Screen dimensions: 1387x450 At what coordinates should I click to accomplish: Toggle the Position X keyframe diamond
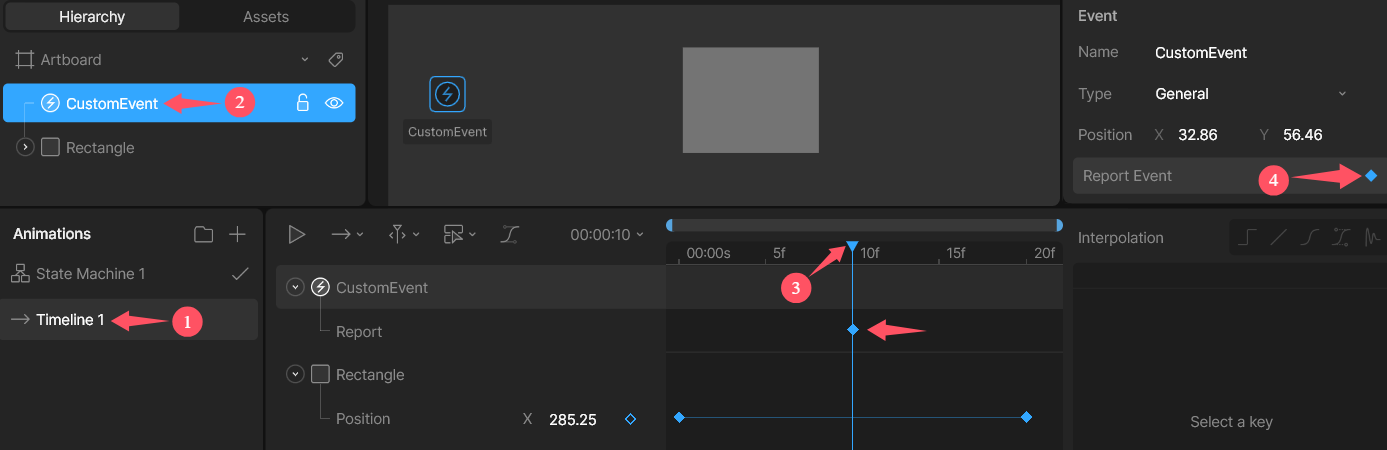[630, 419]
